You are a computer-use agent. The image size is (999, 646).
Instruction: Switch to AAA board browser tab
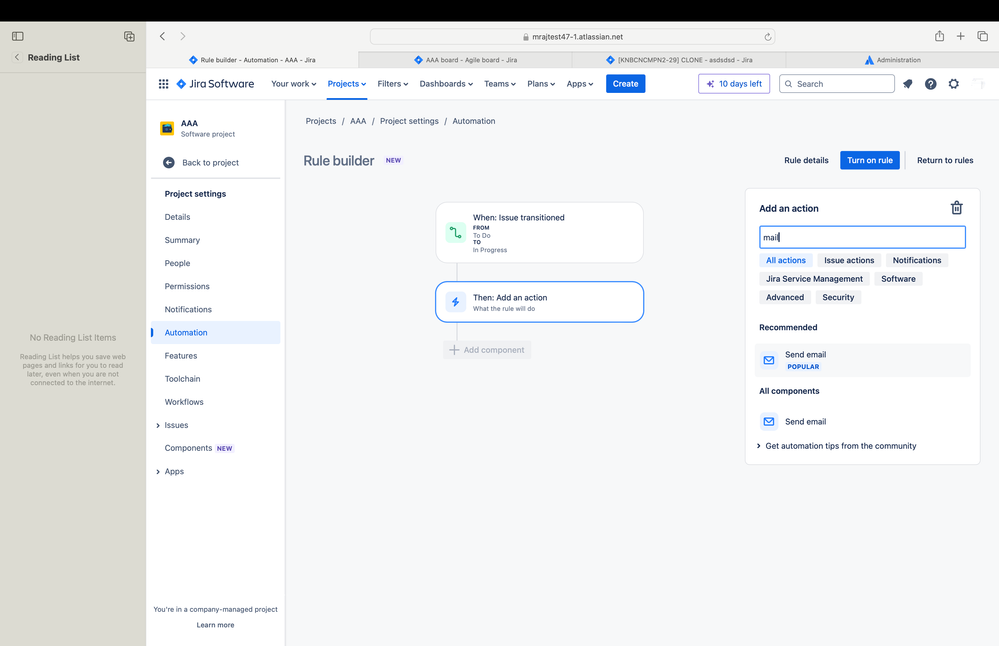coord(465,60)
